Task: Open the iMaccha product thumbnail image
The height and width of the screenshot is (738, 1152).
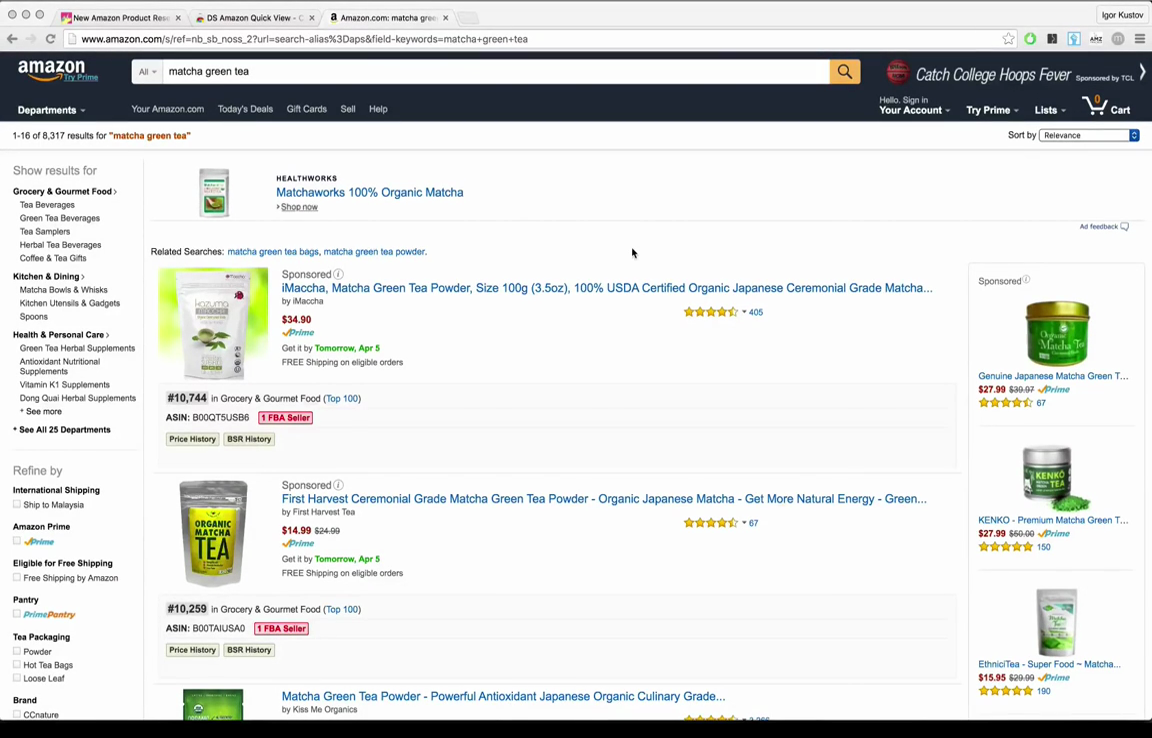Action: [x=213, y=323]
